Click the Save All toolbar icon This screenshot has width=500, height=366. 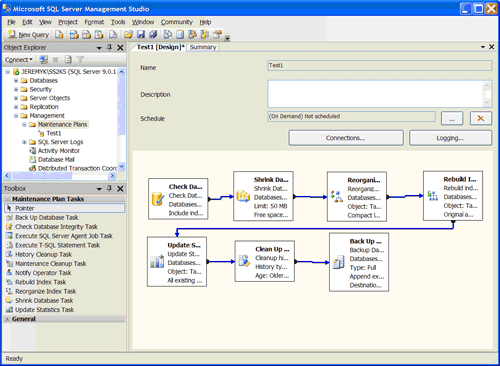[153, 34]
